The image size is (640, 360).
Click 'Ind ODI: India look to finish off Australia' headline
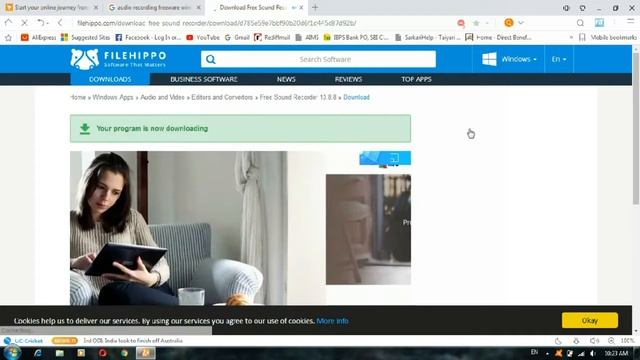(133, 340)
